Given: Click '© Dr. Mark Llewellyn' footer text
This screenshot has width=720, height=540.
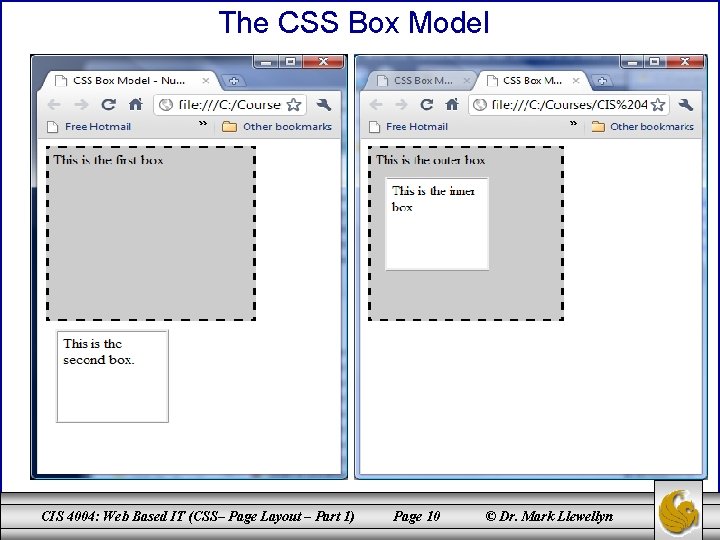Looking at the screenshot, I should click(549, 516).
